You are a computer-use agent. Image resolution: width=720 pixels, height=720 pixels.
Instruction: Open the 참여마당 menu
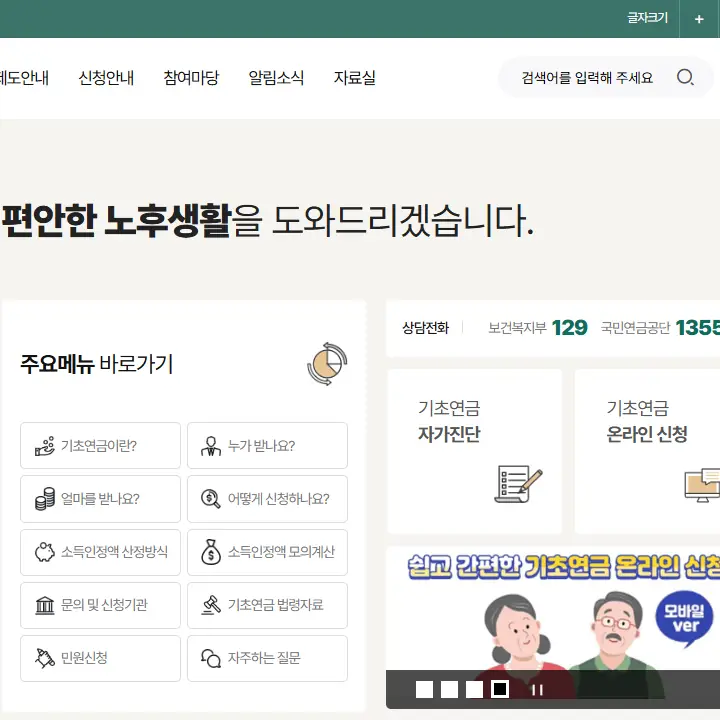point(191,78)
